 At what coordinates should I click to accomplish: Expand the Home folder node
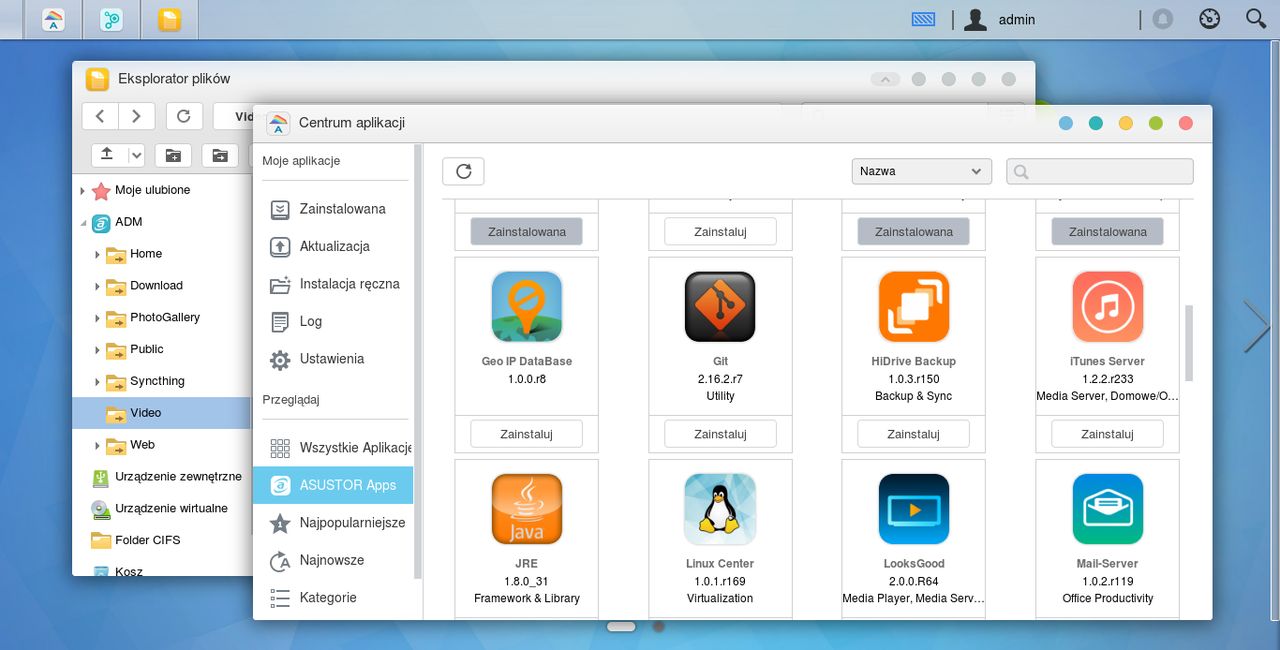(x=97, y=254)
